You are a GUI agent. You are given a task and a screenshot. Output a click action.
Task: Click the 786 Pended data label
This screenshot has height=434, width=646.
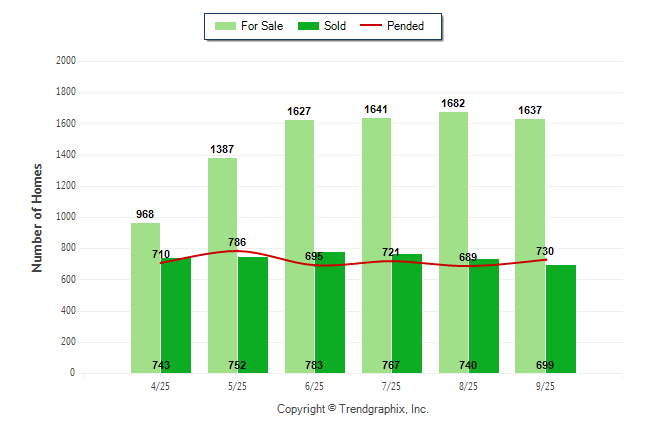pos(237,242)
